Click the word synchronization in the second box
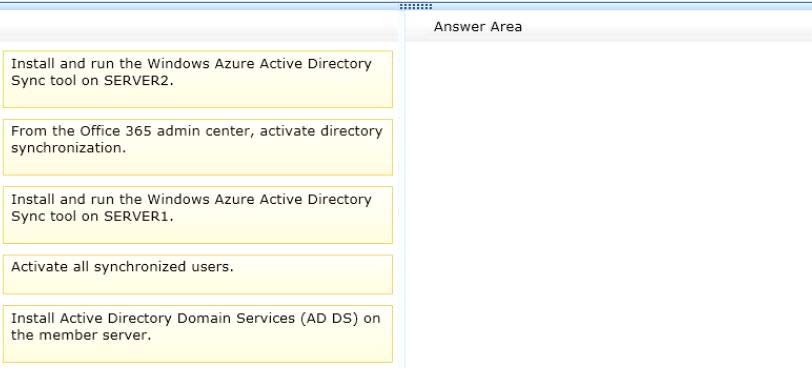812x368 pixels. click(x=68, y=149)
